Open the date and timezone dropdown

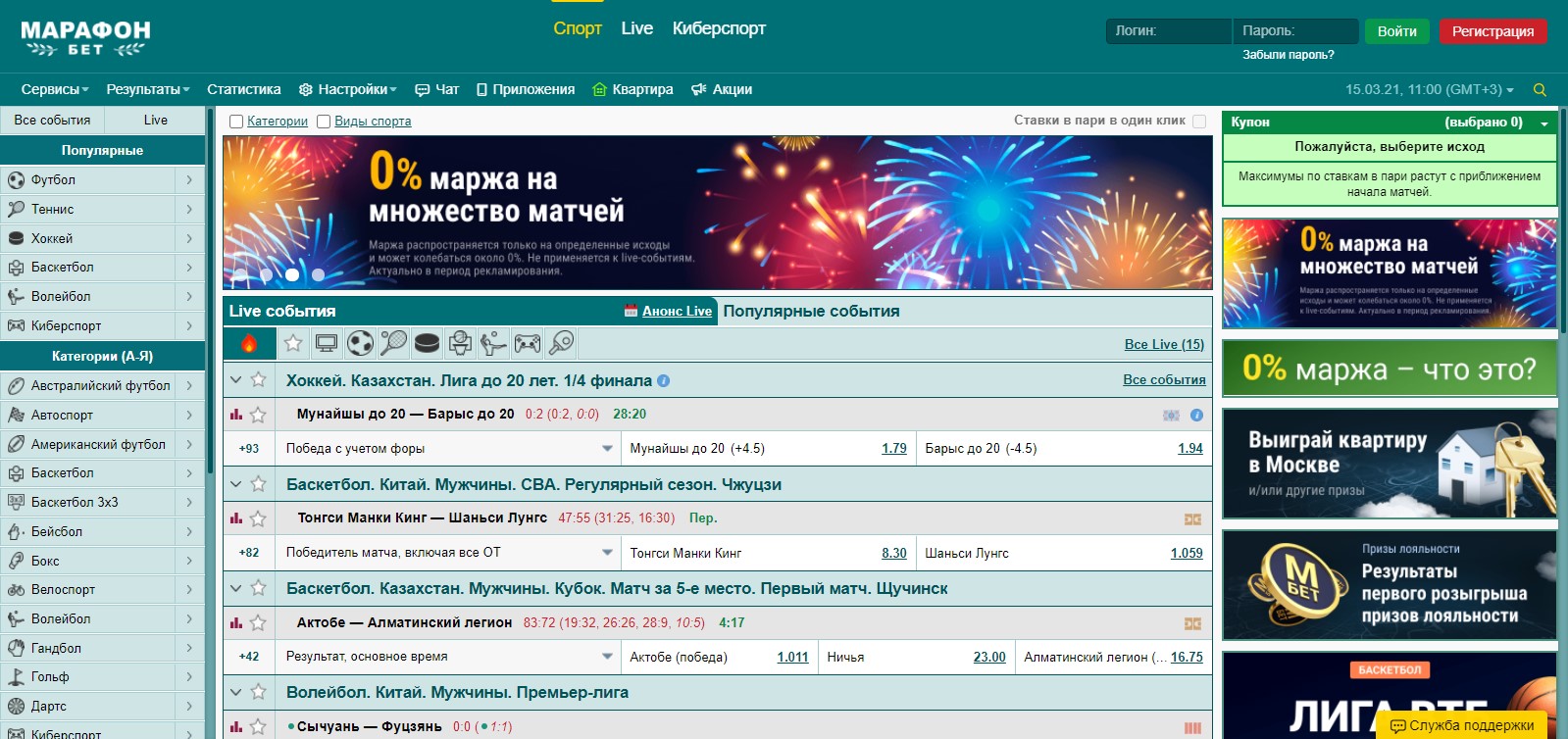(x=1430, y=89)
